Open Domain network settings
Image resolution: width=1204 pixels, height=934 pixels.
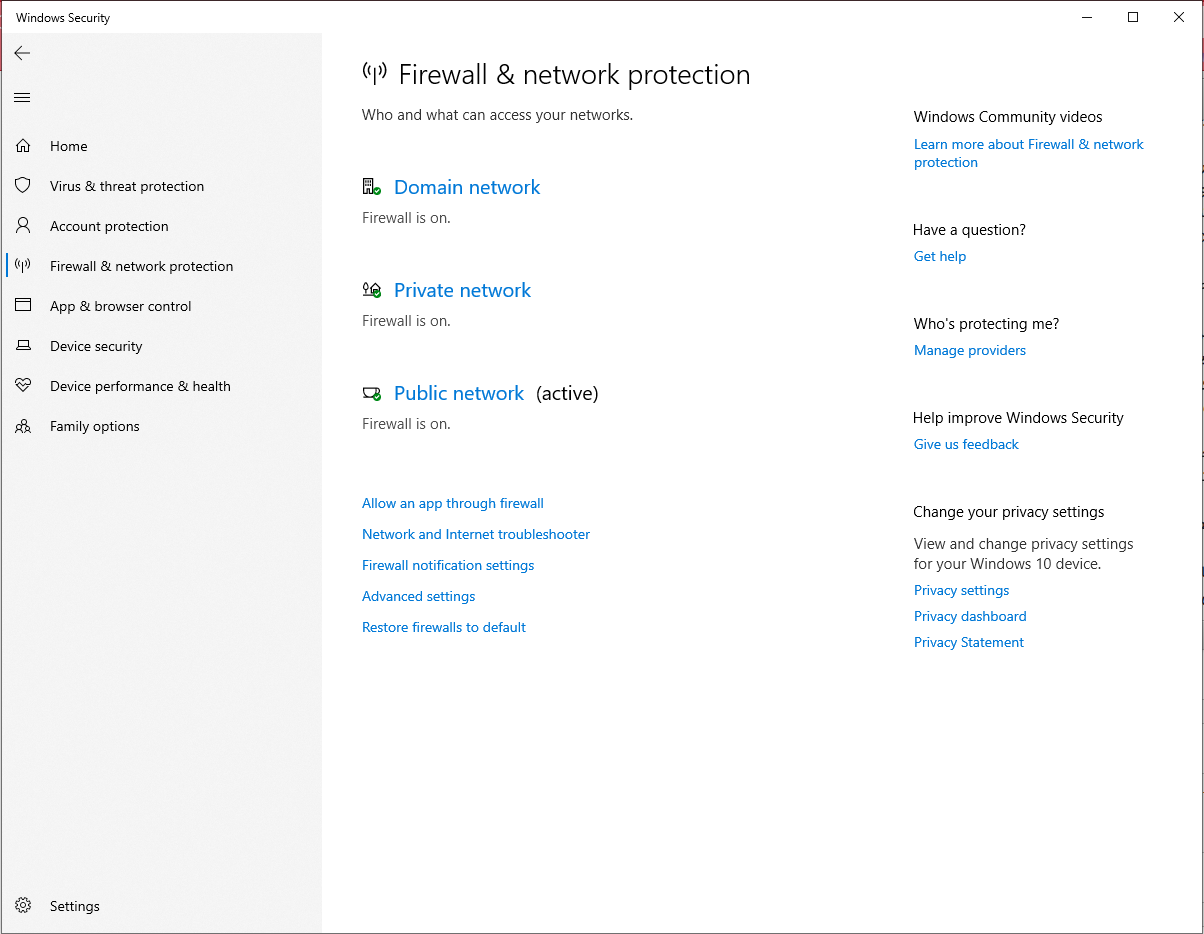pyautogui.click(x=466, y=187)
